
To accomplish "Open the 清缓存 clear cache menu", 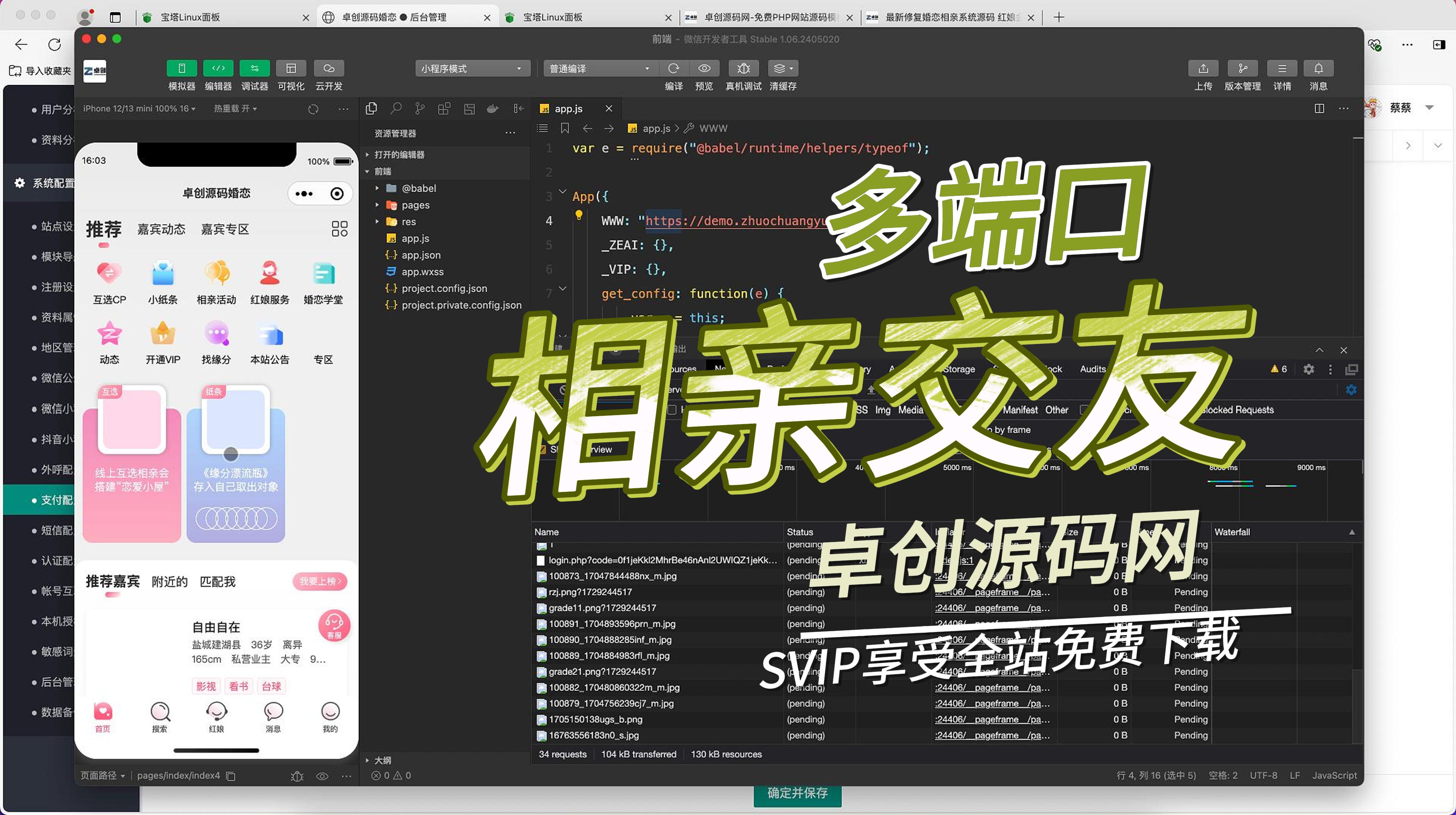I will point(783,68).
